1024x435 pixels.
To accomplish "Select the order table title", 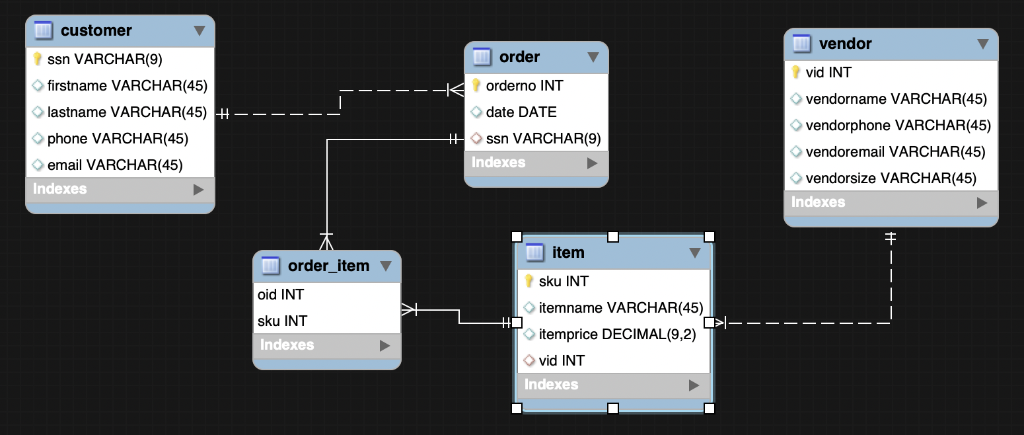I will coord(519,57).
